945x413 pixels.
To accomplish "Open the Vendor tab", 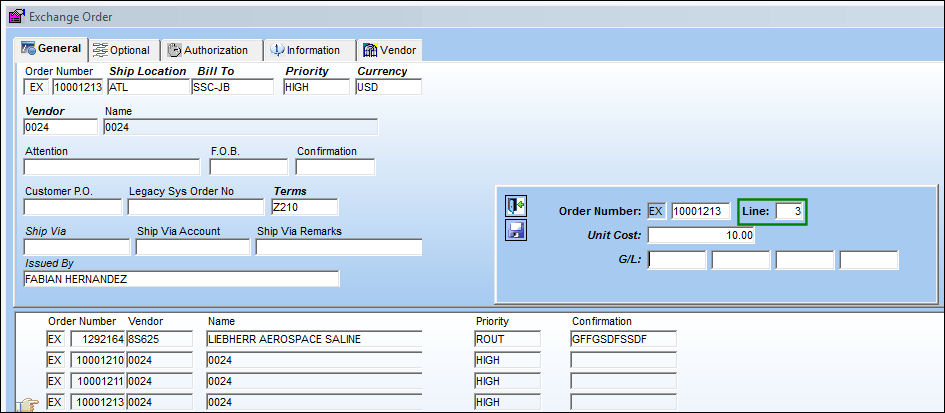I will 389,50.
